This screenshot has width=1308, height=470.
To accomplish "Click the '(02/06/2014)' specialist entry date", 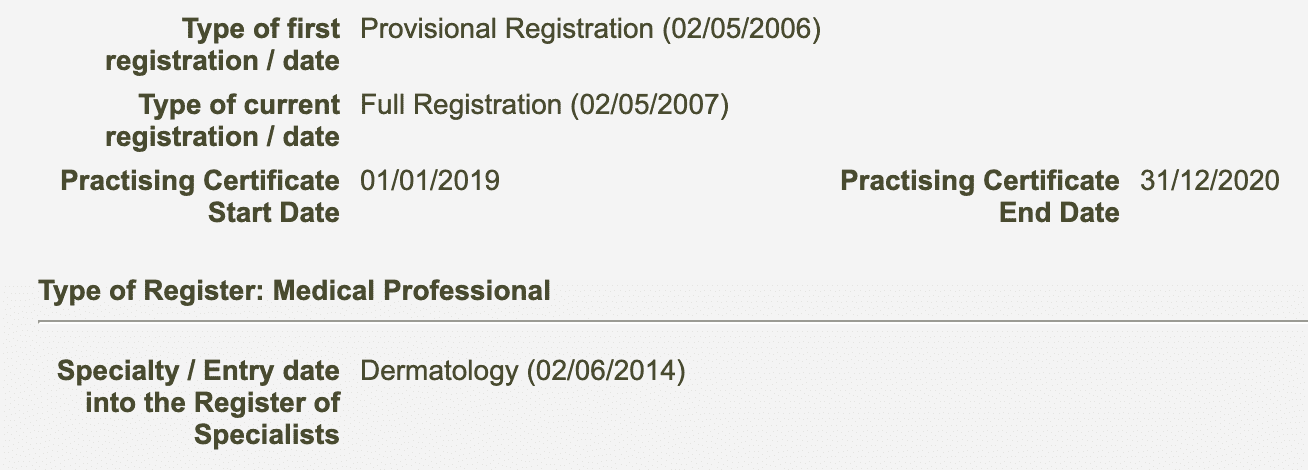I will (x=606, y=372).
